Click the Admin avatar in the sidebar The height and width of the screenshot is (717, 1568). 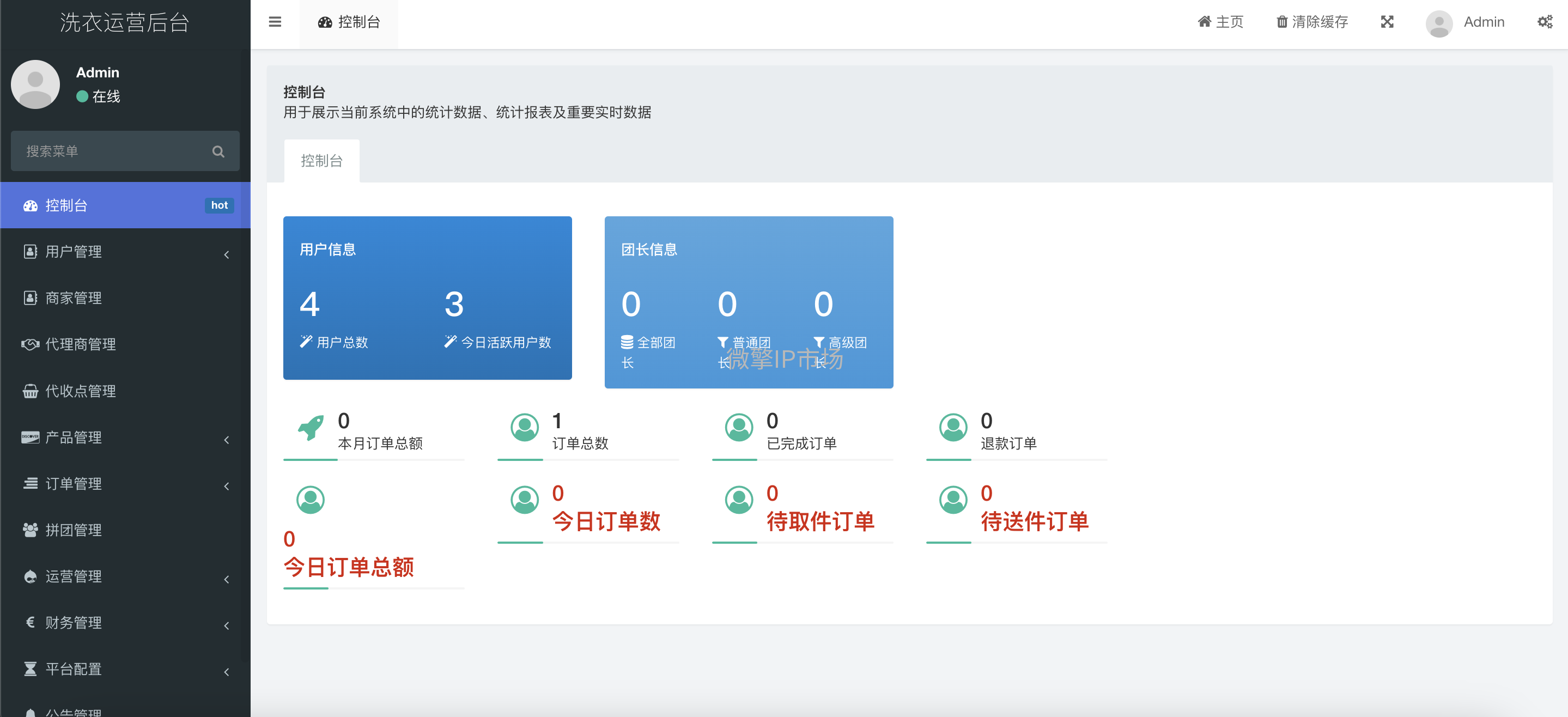(35, 84)
